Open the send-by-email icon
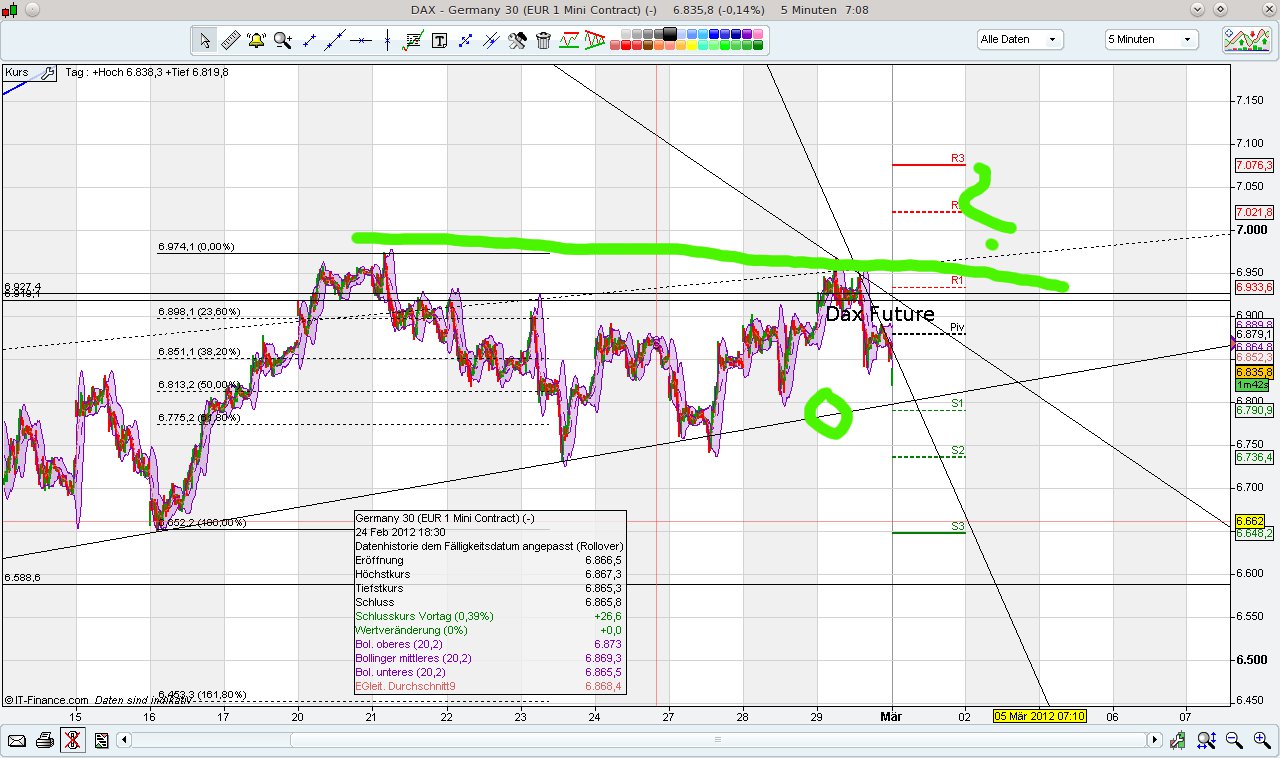 tap(17, 740)
